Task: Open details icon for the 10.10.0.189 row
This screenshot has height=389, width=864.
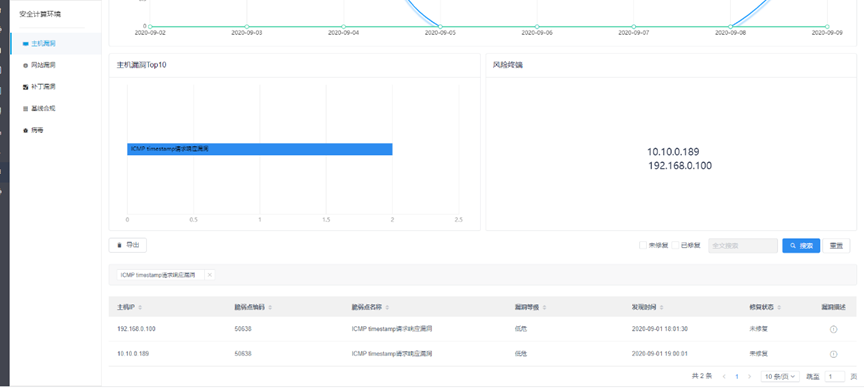Action: click(x=833, y=354)
